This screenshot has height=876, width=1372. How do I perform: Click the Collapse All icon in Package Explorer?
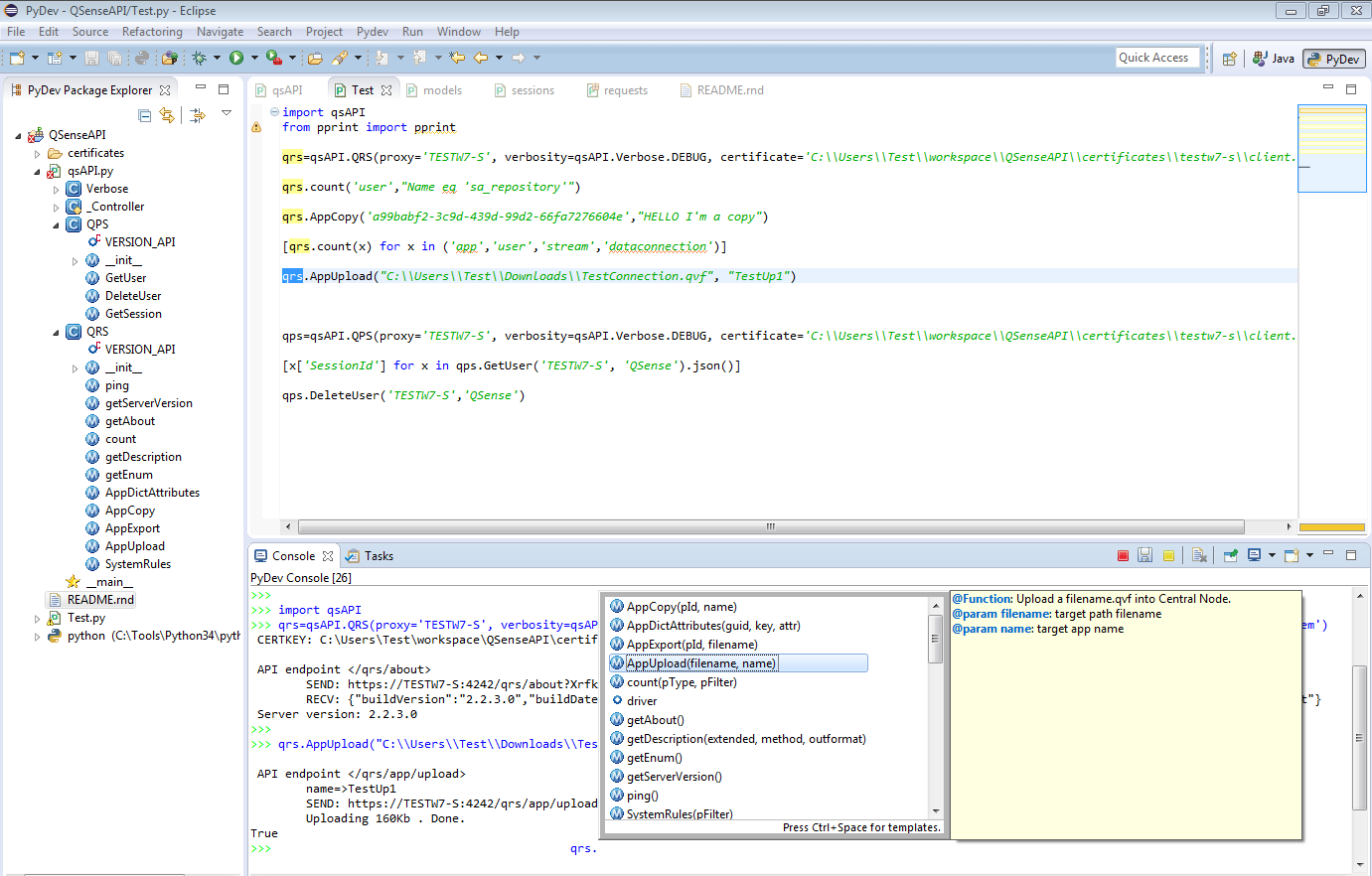pyautogui.click(x=145, y=115)
